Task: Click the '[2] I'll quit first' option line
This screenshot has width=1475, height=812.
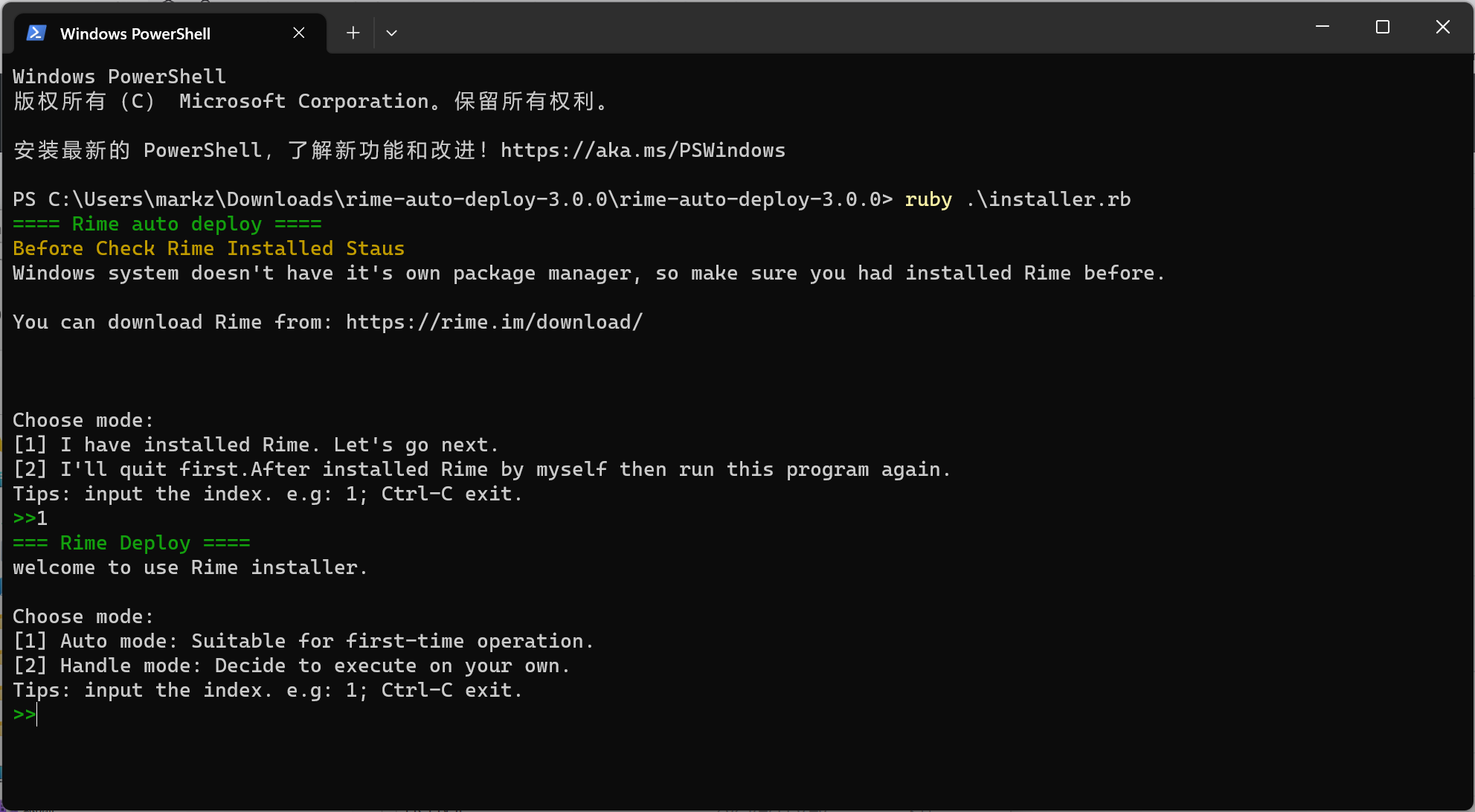Action: (x=482, y=469)
